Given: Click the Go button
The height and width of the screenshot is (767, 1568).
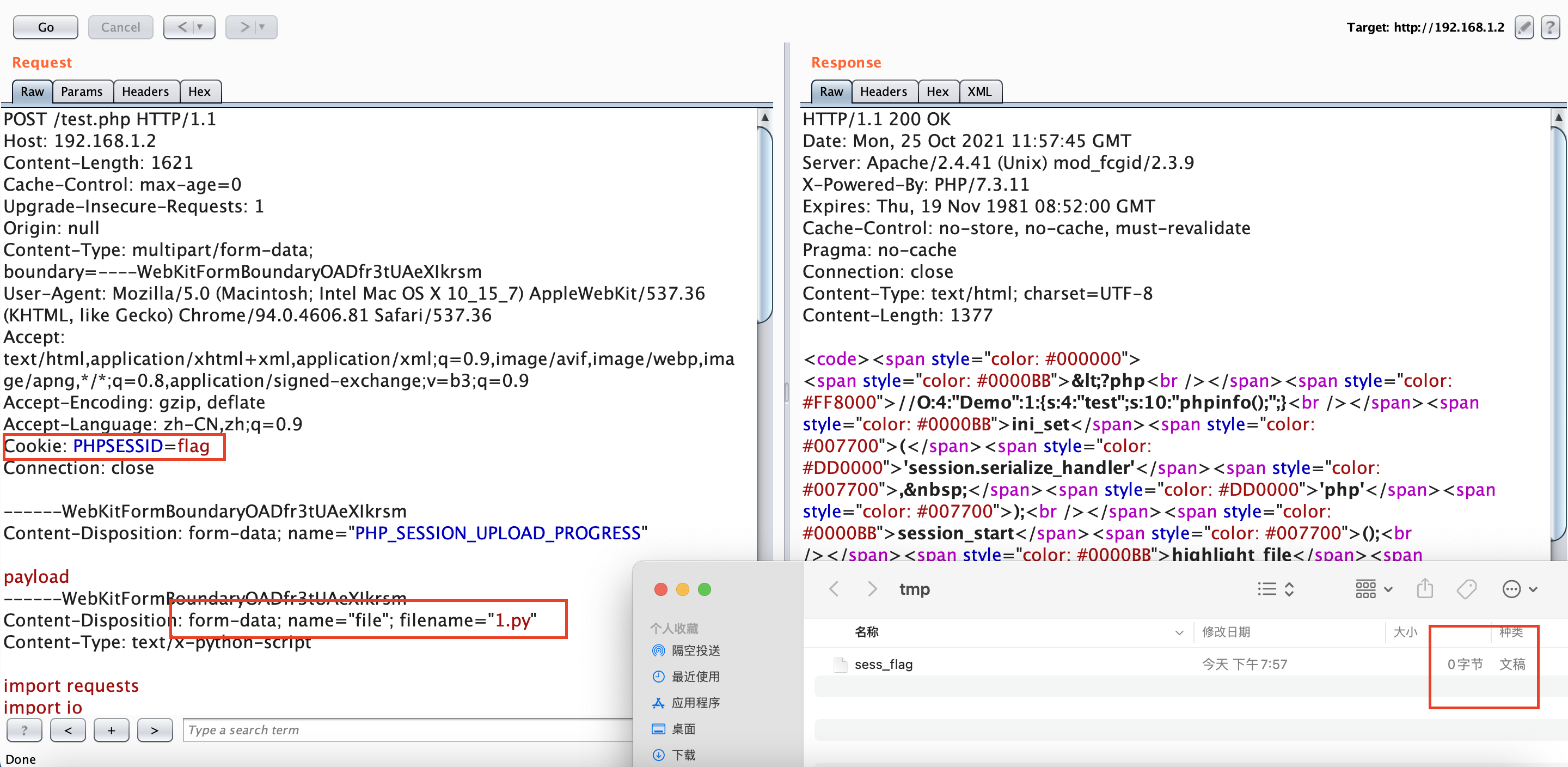Looking at the screenshot, I should pos(46,27).
